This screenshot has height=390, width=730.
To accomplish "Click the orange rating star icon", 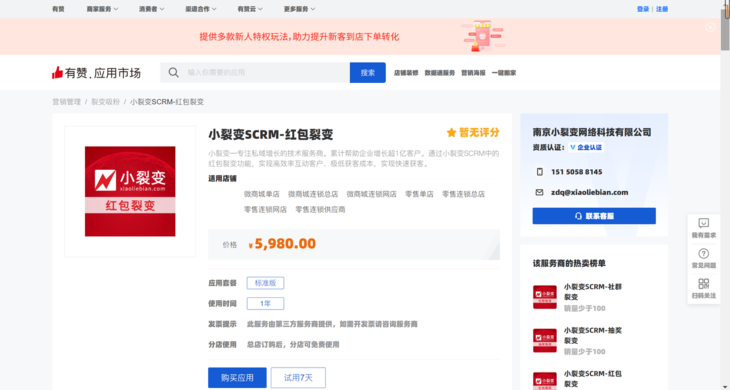I will [x=451, y=133].
